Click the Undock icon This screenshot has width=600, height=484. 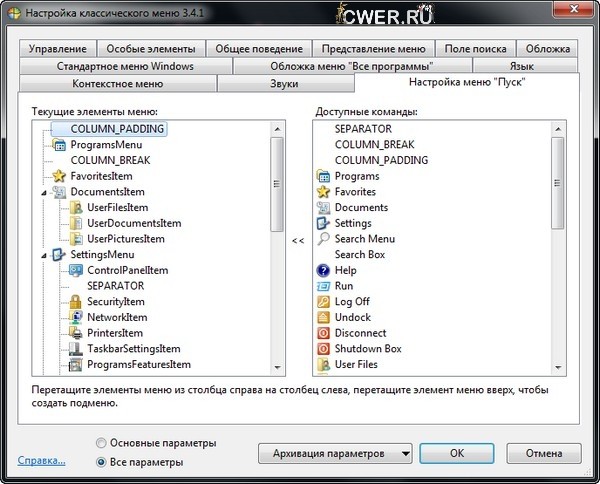click(x=323, y=317)
